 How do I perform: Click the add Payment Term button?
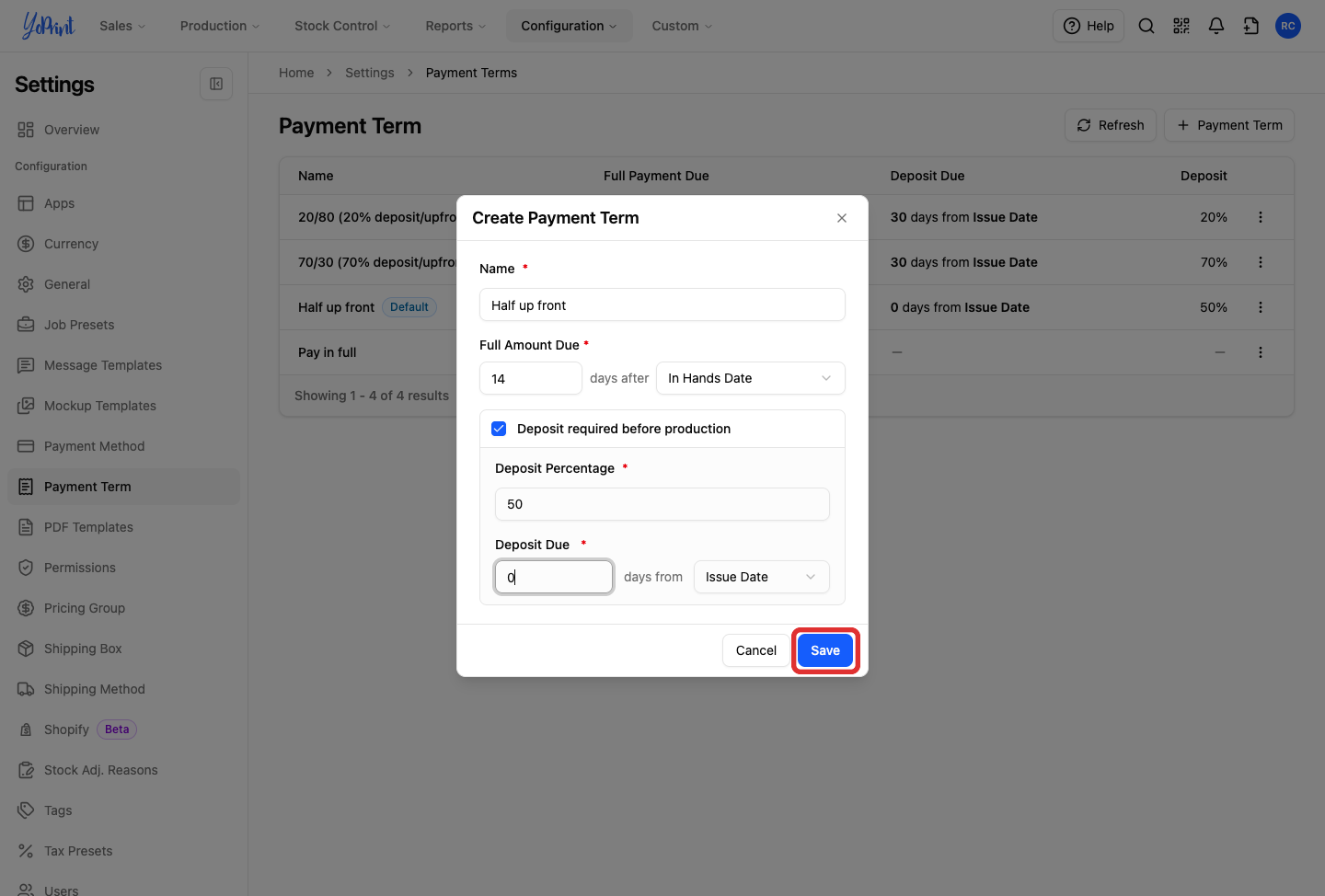(1229, 125)
